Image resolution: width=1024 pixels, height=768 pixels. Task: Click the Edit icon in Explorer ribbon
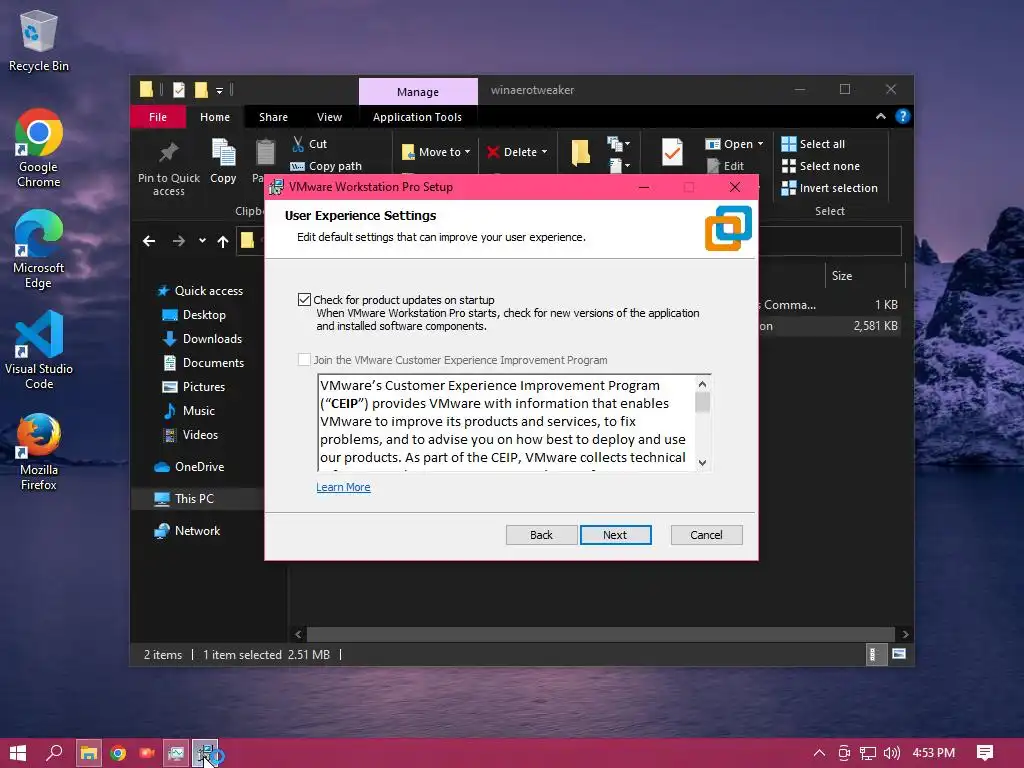pyautogui.click(x=725, y=166)
